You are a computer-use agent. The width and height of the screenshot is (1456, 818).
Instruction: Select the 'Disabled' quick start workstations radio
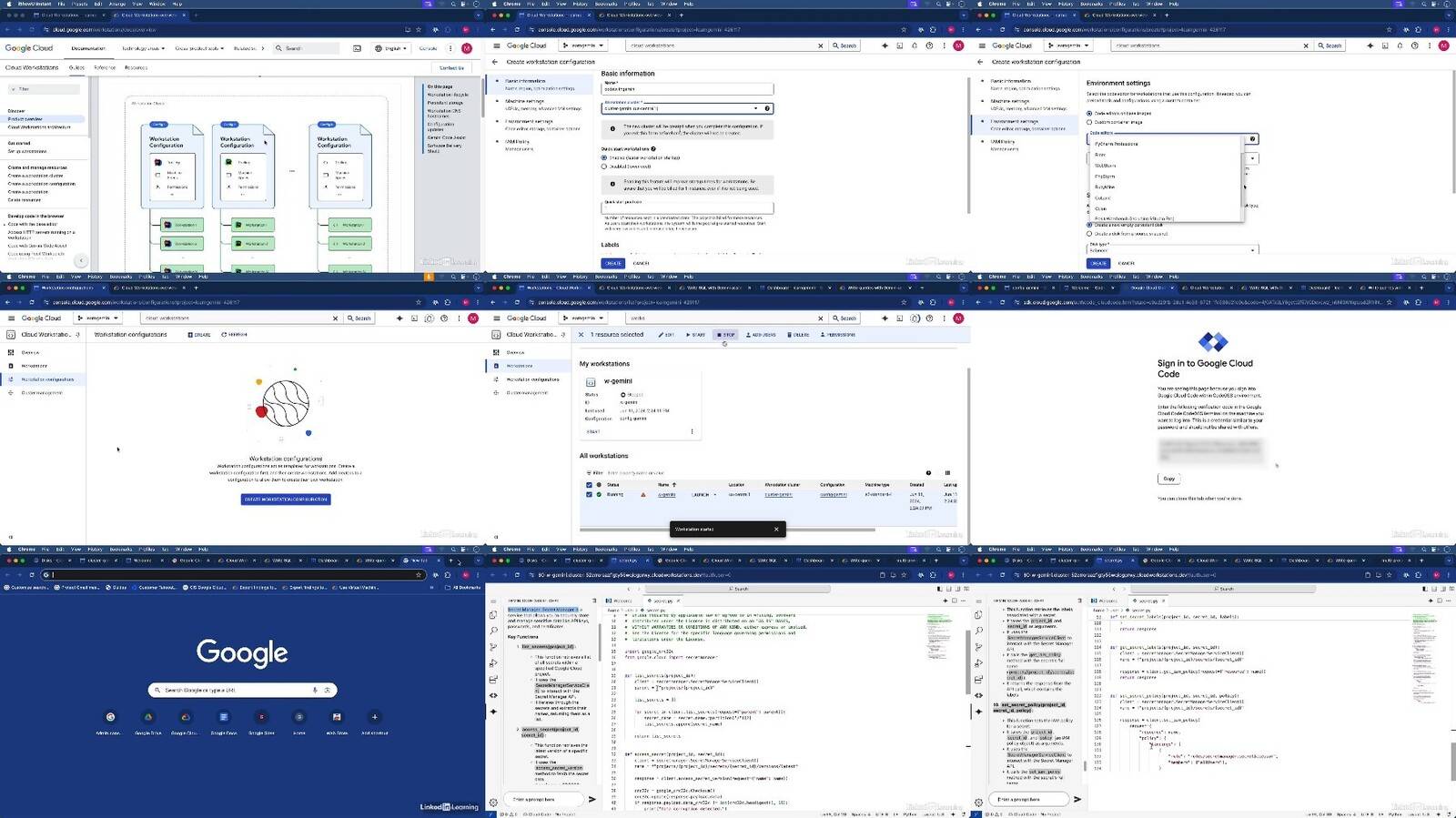[604, 167]
